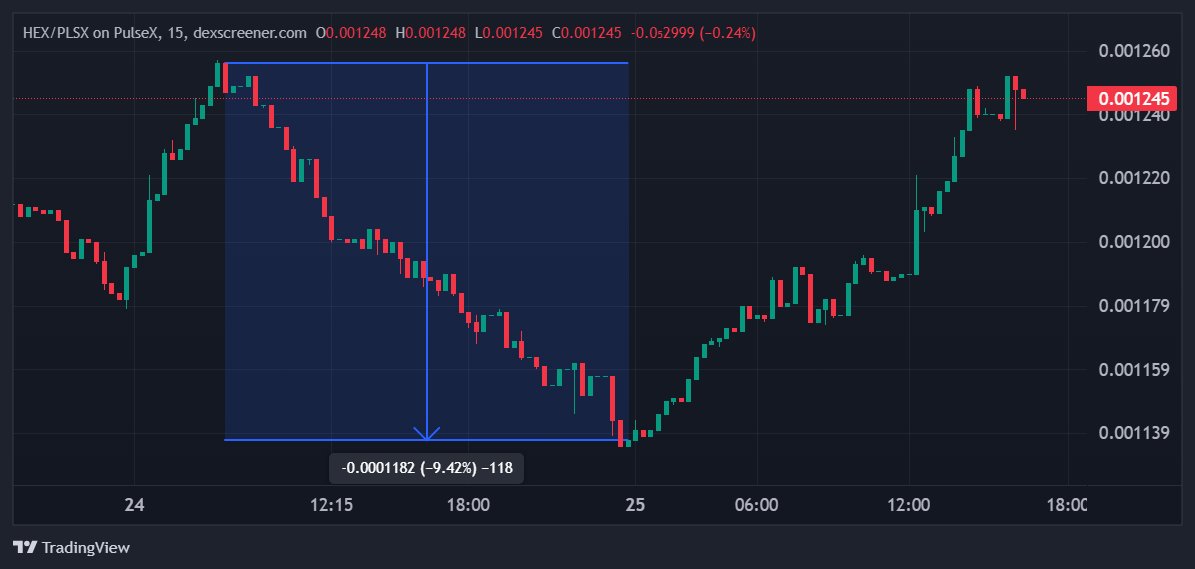
Task: Click the arrowhead of the blue measure tool
Action: (427, 433)
